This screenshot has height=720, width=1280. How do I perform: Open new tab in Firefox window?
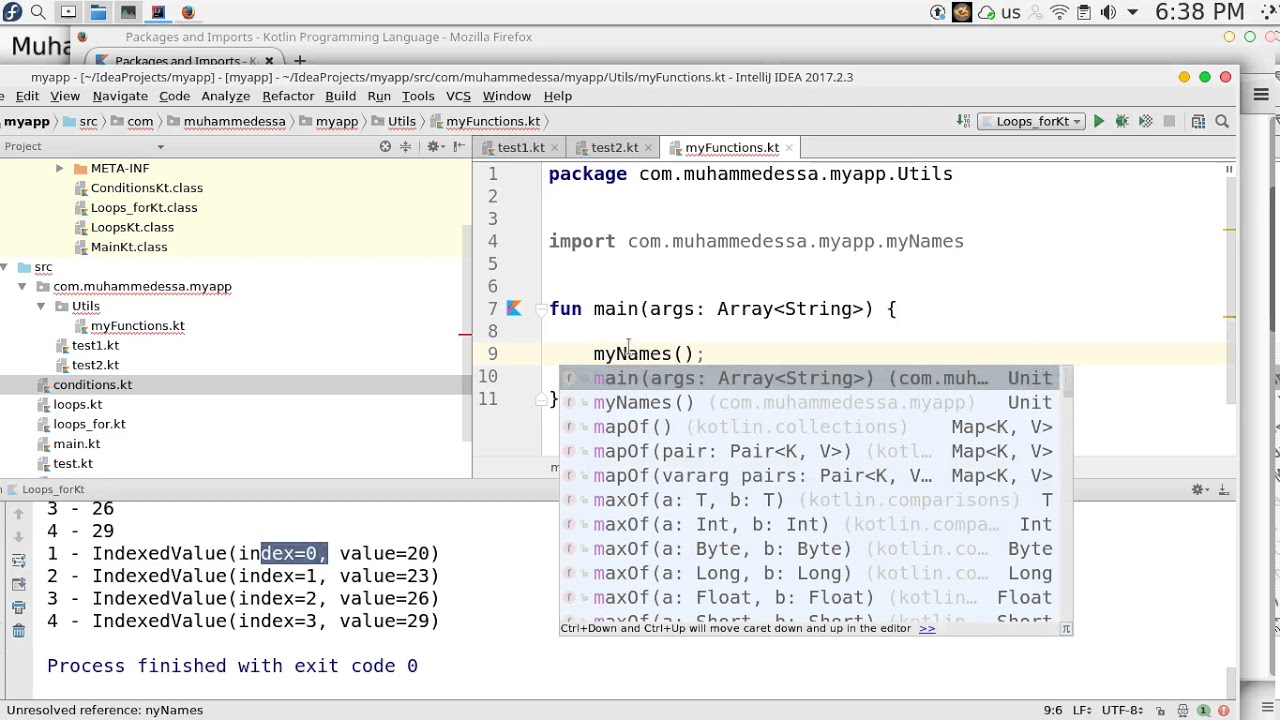click(299, 61)
